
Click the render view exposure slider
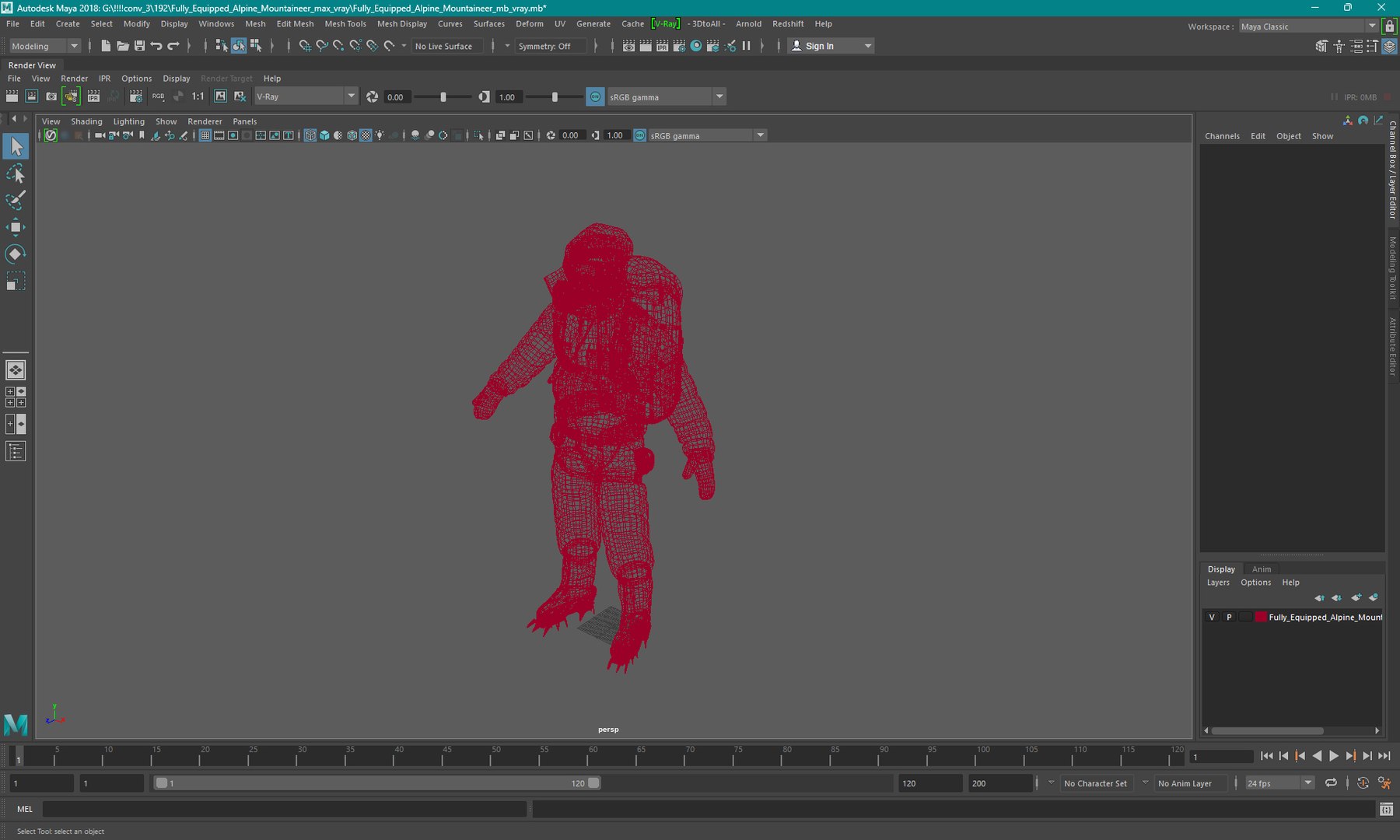point(443,96)
